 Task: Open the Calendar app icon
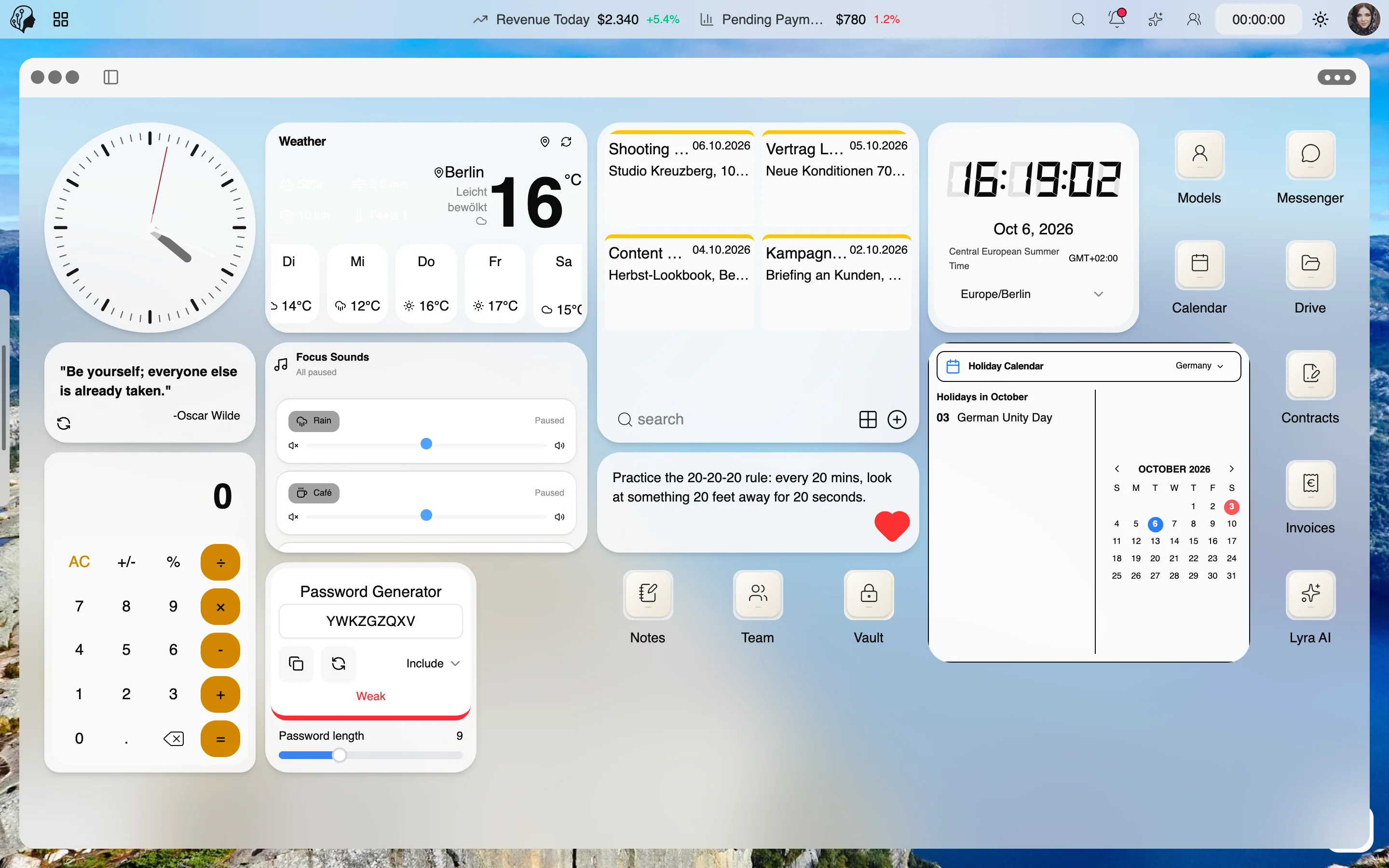(1199, 265)
